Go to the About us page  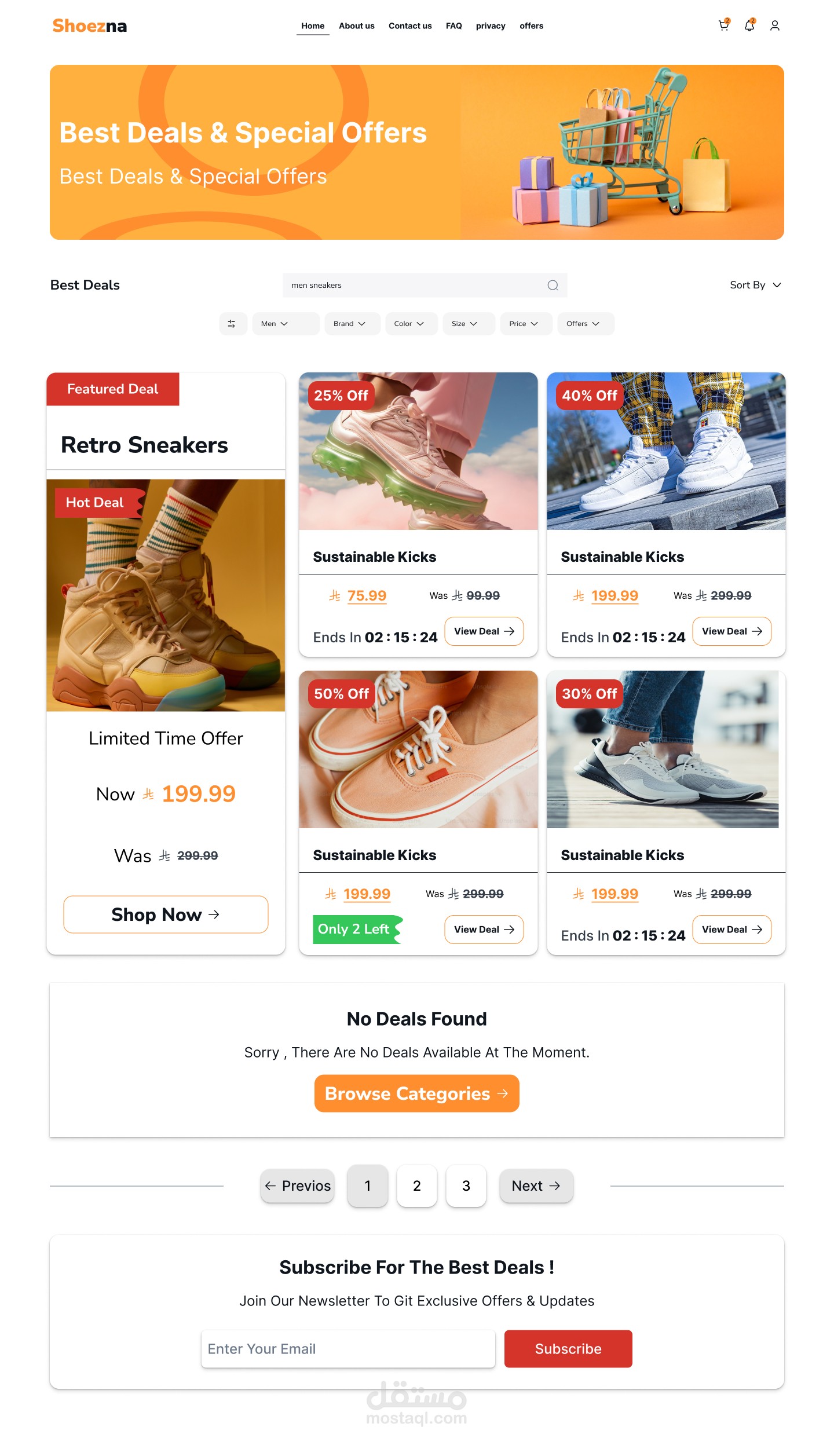pyautogui.click(x=357, y=26)
